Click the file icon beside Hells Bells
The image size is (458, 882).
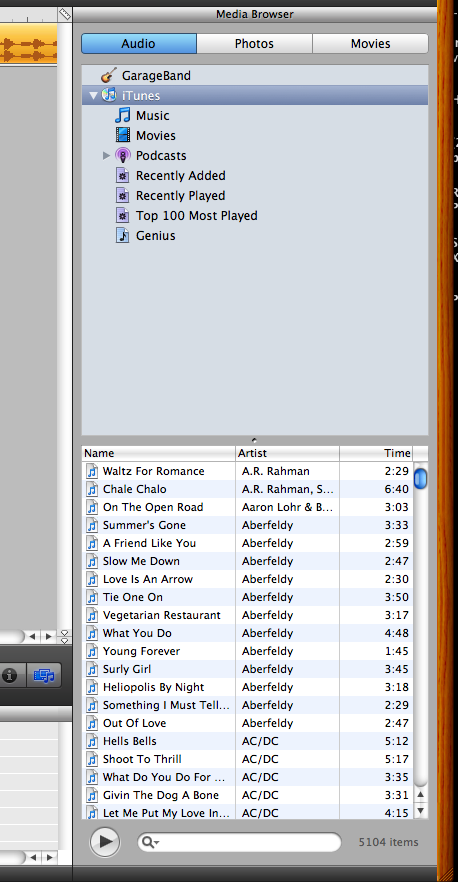pyautogui.click(x=92, y=741)
